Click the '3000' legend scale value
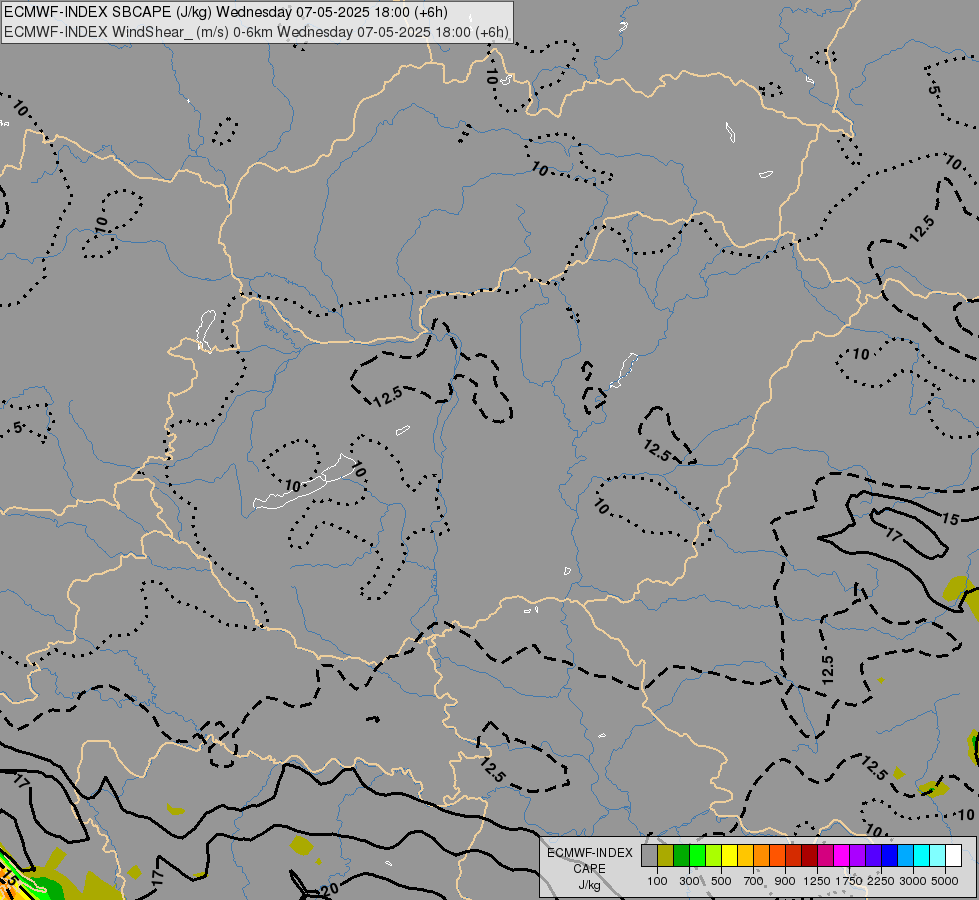Viewport: 979px width, 900px height. click(913, 881)
